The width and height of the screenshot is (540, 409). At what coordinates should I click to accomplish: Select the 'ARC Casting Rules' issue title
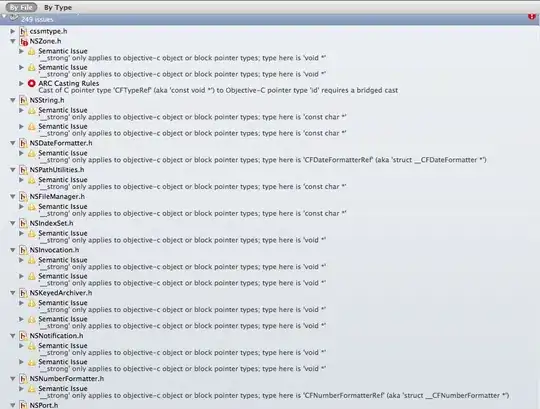click(x=69, y=83)
